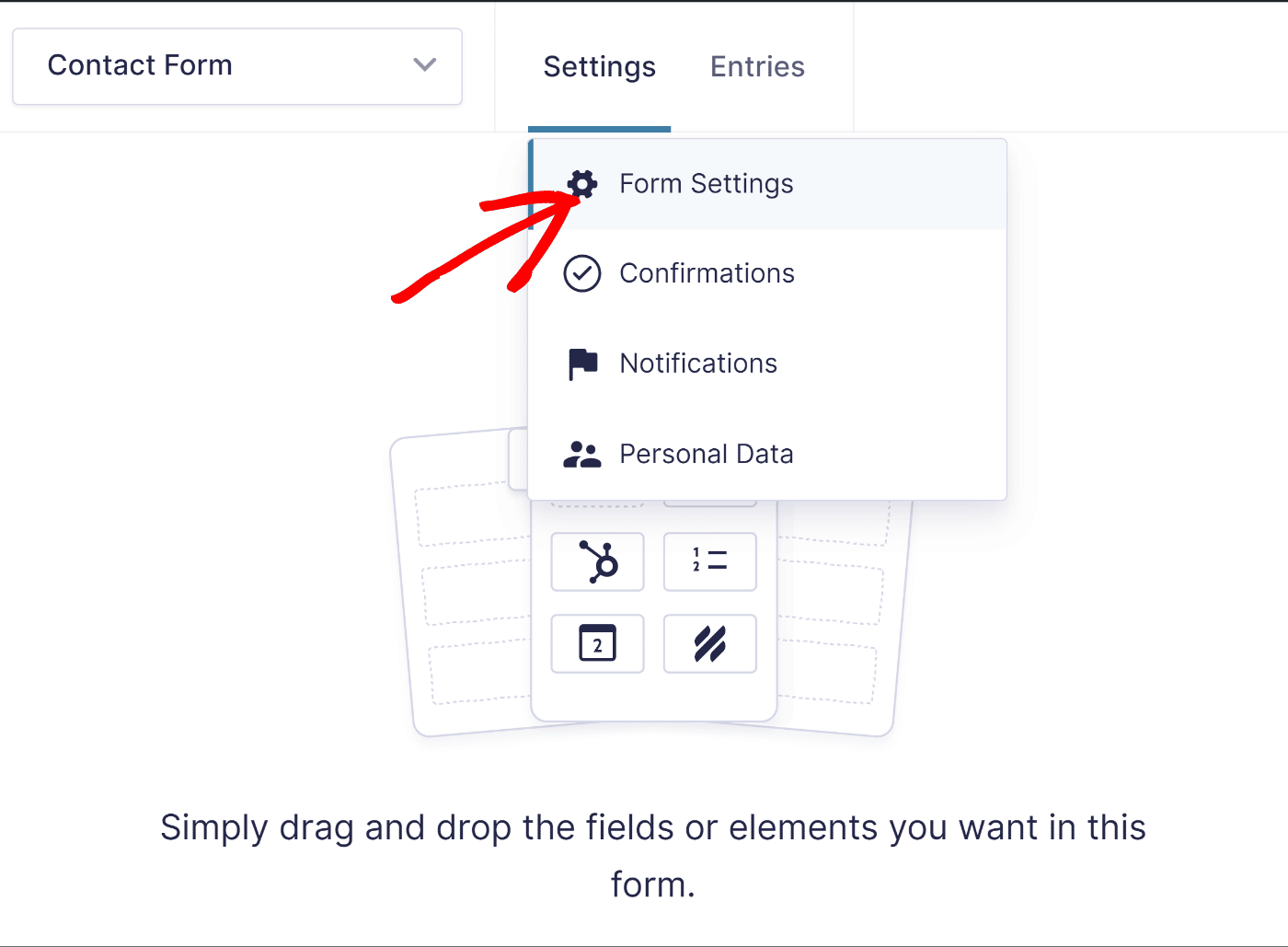Select the numbered list field icon

pyautogui.click(x=709, y=561)
